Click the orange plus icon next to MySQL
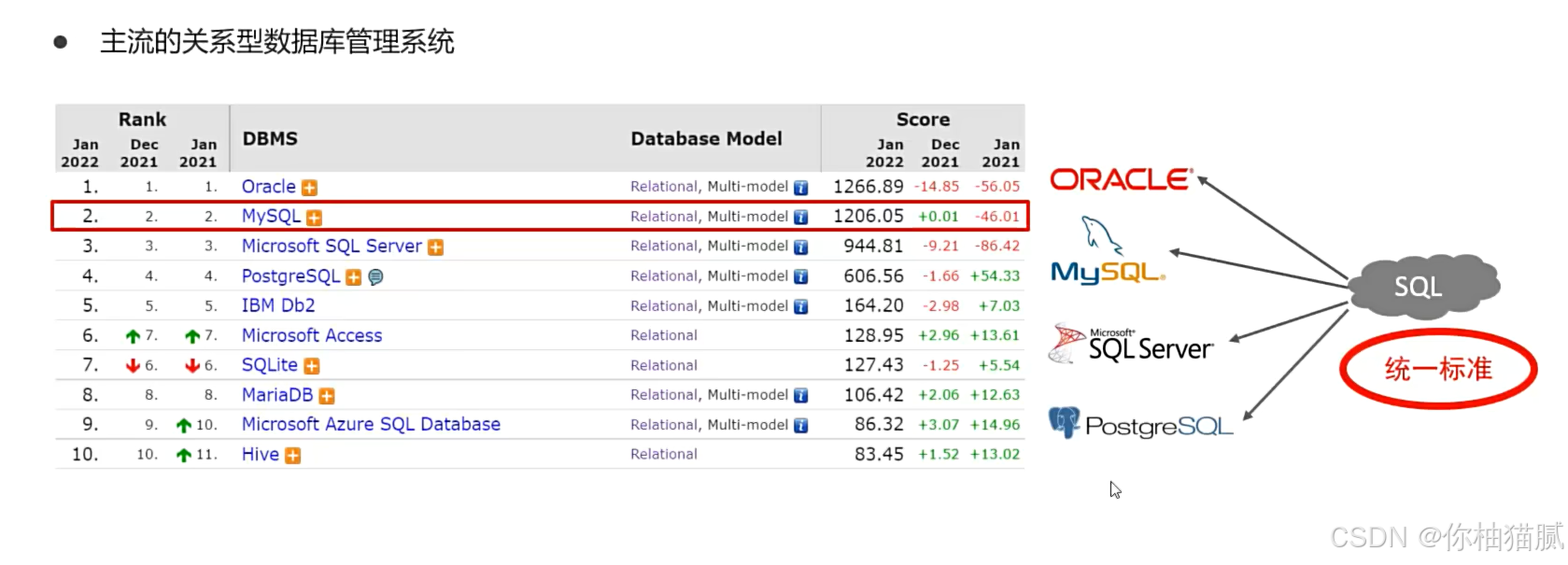Image resolution: width=1568 pixels, height=565 pixels. (x=314, y=218)
